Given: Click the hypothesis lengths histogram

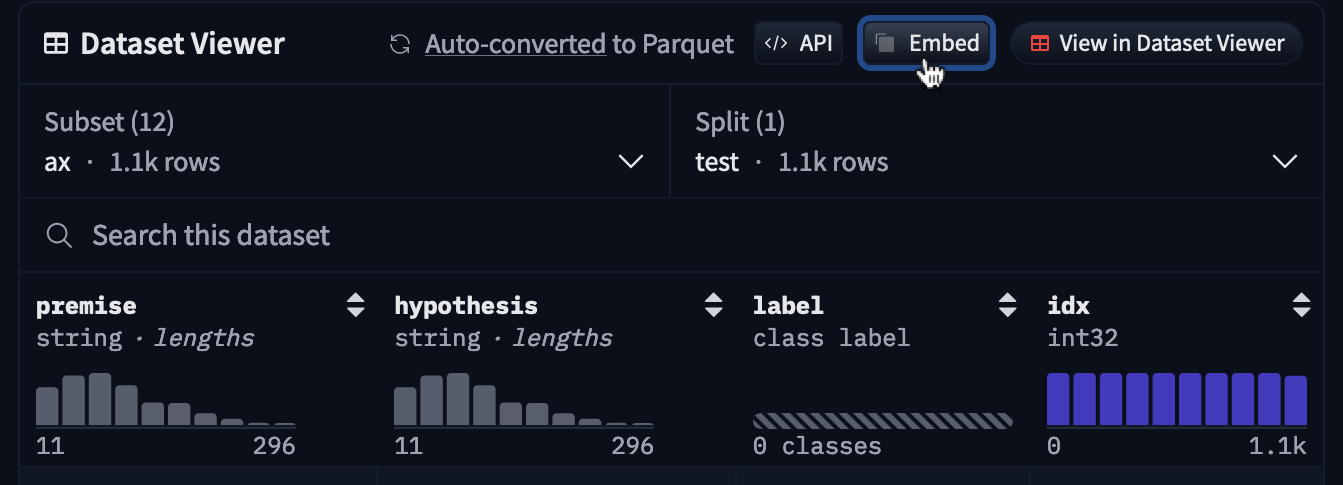Looking at the screenshot, I should [523, 401].
